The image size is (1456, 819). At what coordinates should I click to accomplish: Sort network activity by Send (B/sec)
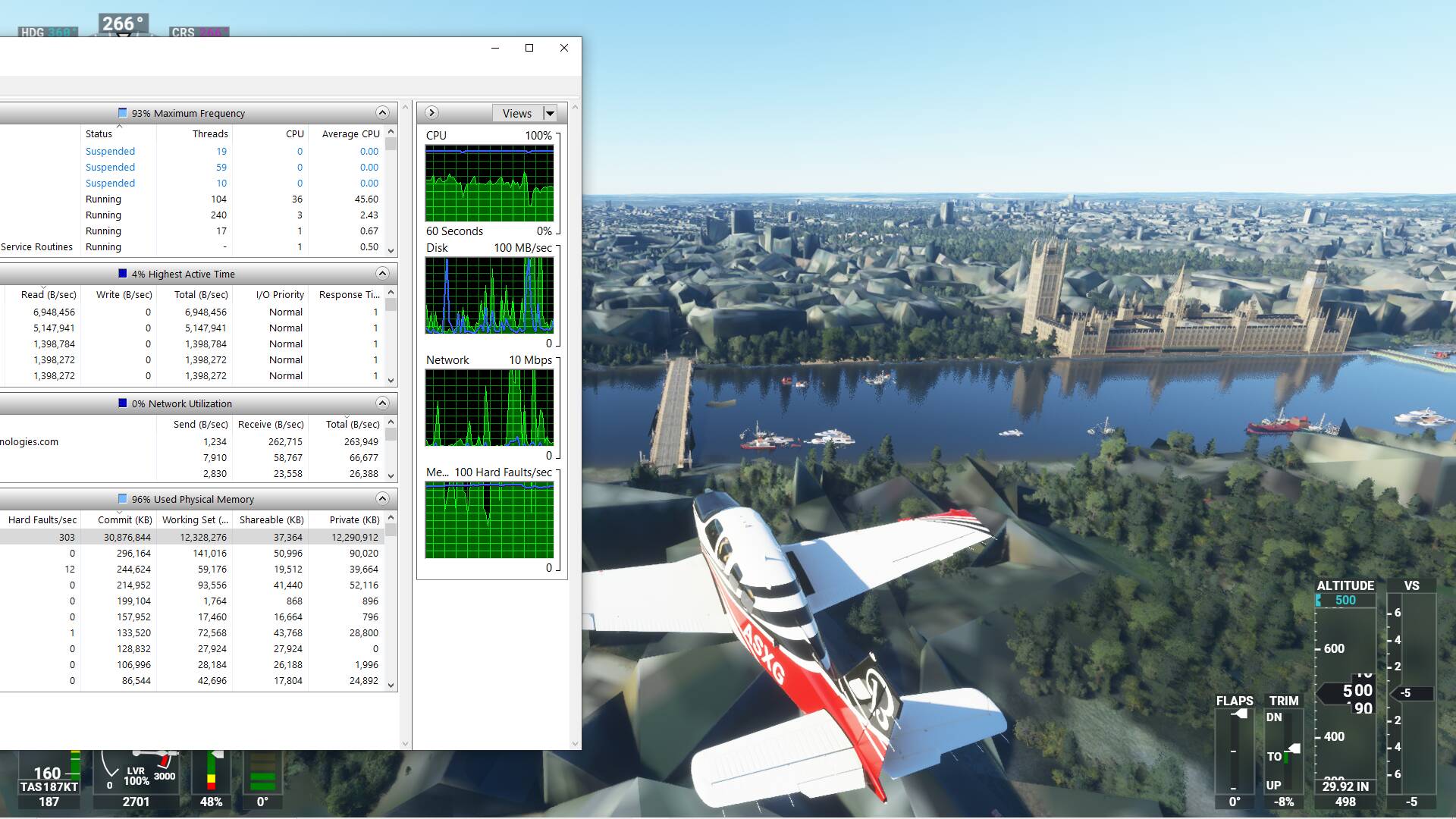pos(194,424)
